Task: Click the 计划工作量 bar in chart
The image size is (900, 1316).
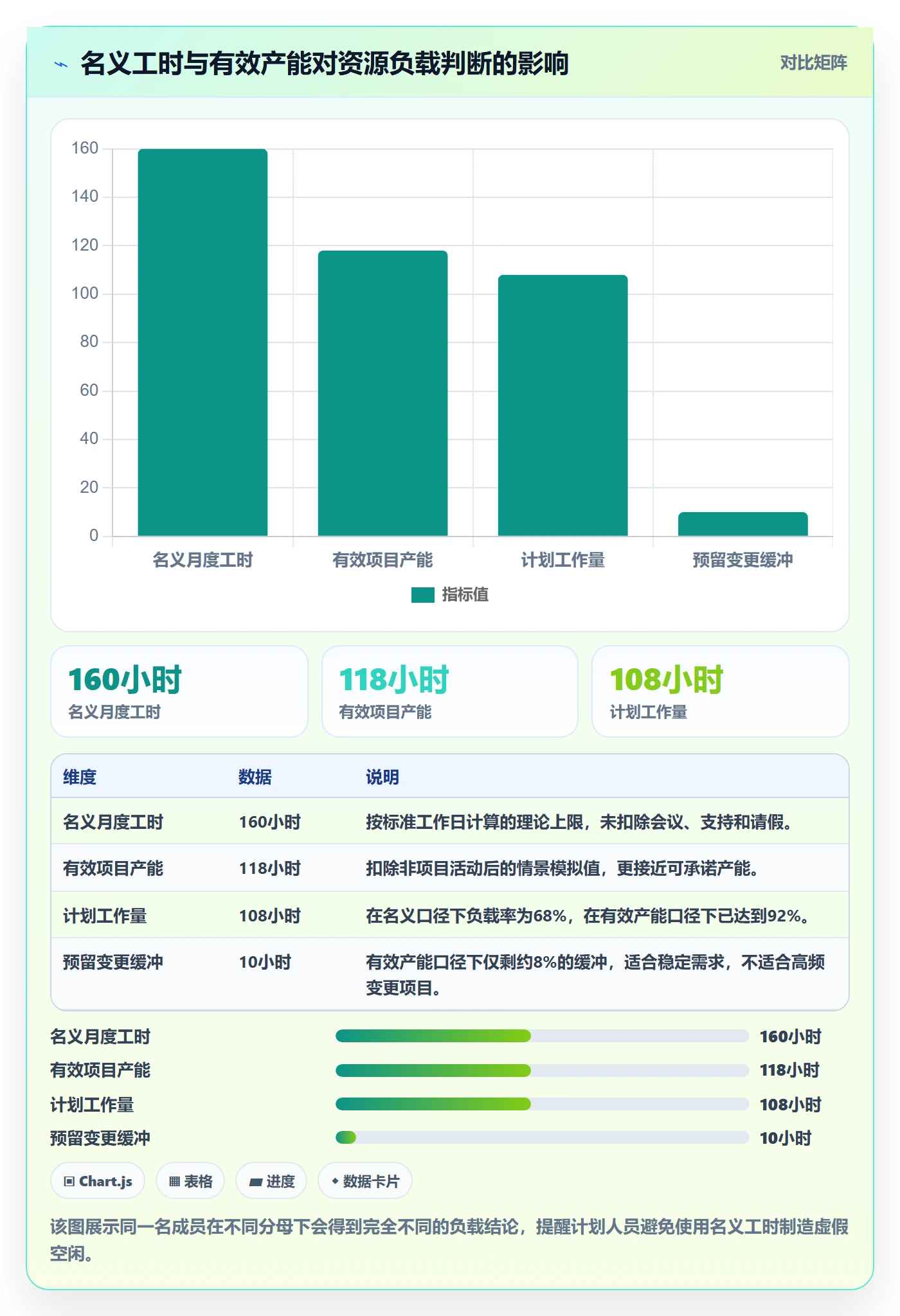Action: click(562, 405)
